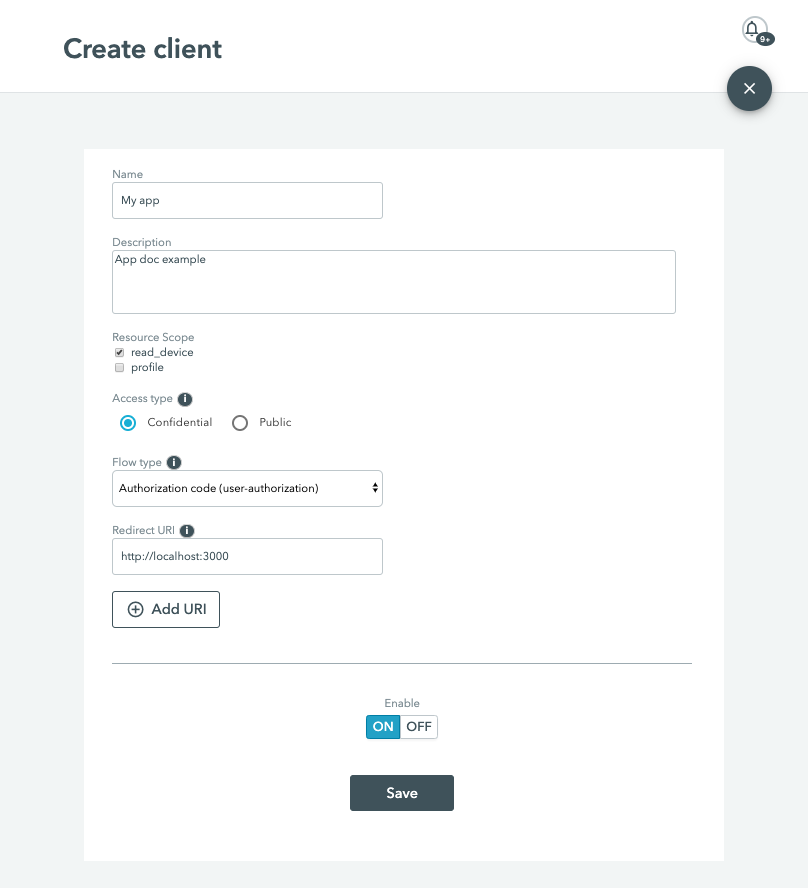Viewport: 808px width, 888px height.
Task: Click the Flow type dropdown arrows
Action: point(375,488)
